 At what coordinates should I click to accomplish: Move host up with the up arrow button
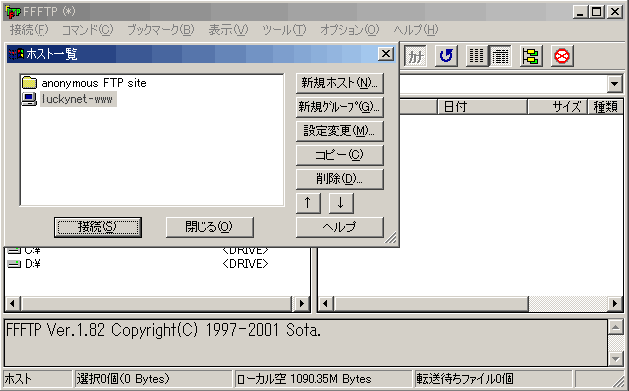[308, 203]
